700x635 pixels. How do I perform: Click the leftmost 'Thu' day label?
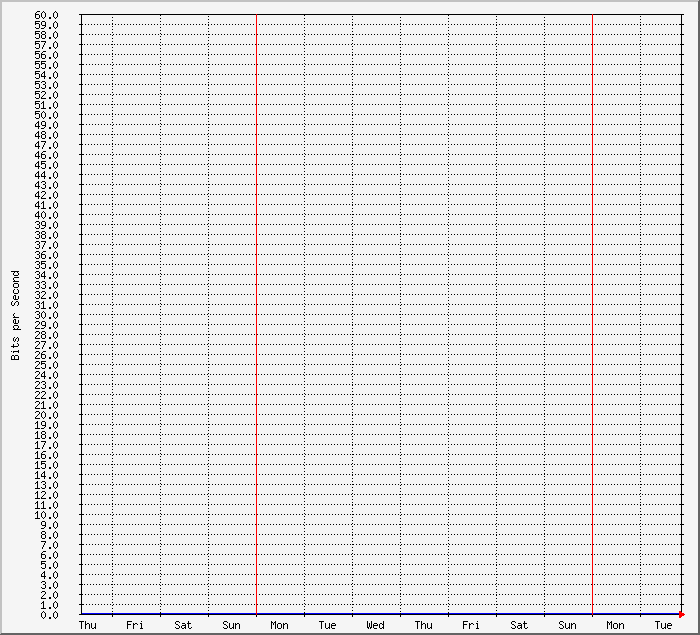click(x=87, y=626)
